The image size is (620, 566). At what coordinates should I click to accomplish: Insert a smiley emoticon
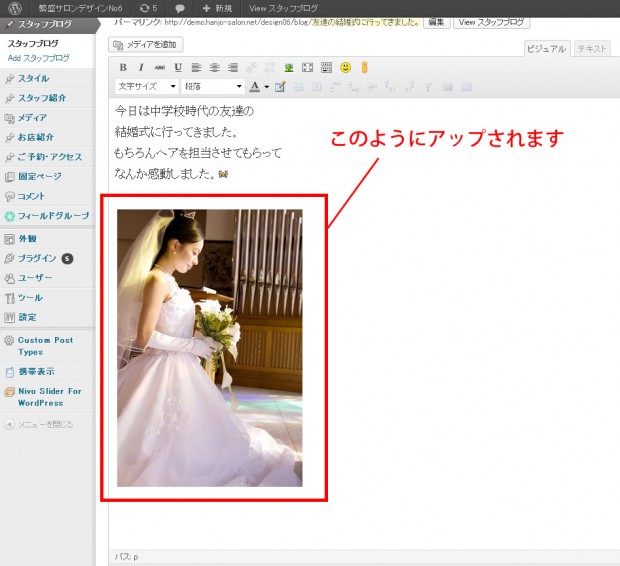pyautogui.click(x=345, y=68)
